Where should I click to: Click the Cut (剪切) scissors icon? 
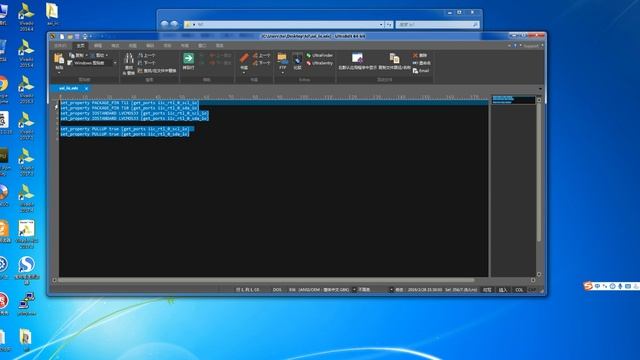(92, 55)
